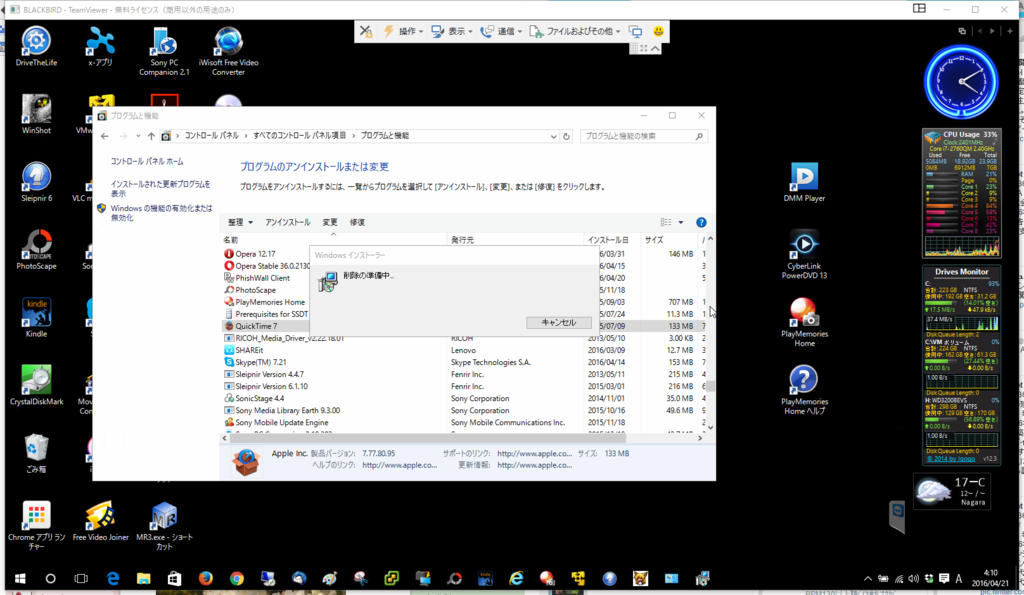Image resolution: width=1024 pixels, height=595 pixels.
Task: Expand the address bar history dropdown
Action: [553, 137]
